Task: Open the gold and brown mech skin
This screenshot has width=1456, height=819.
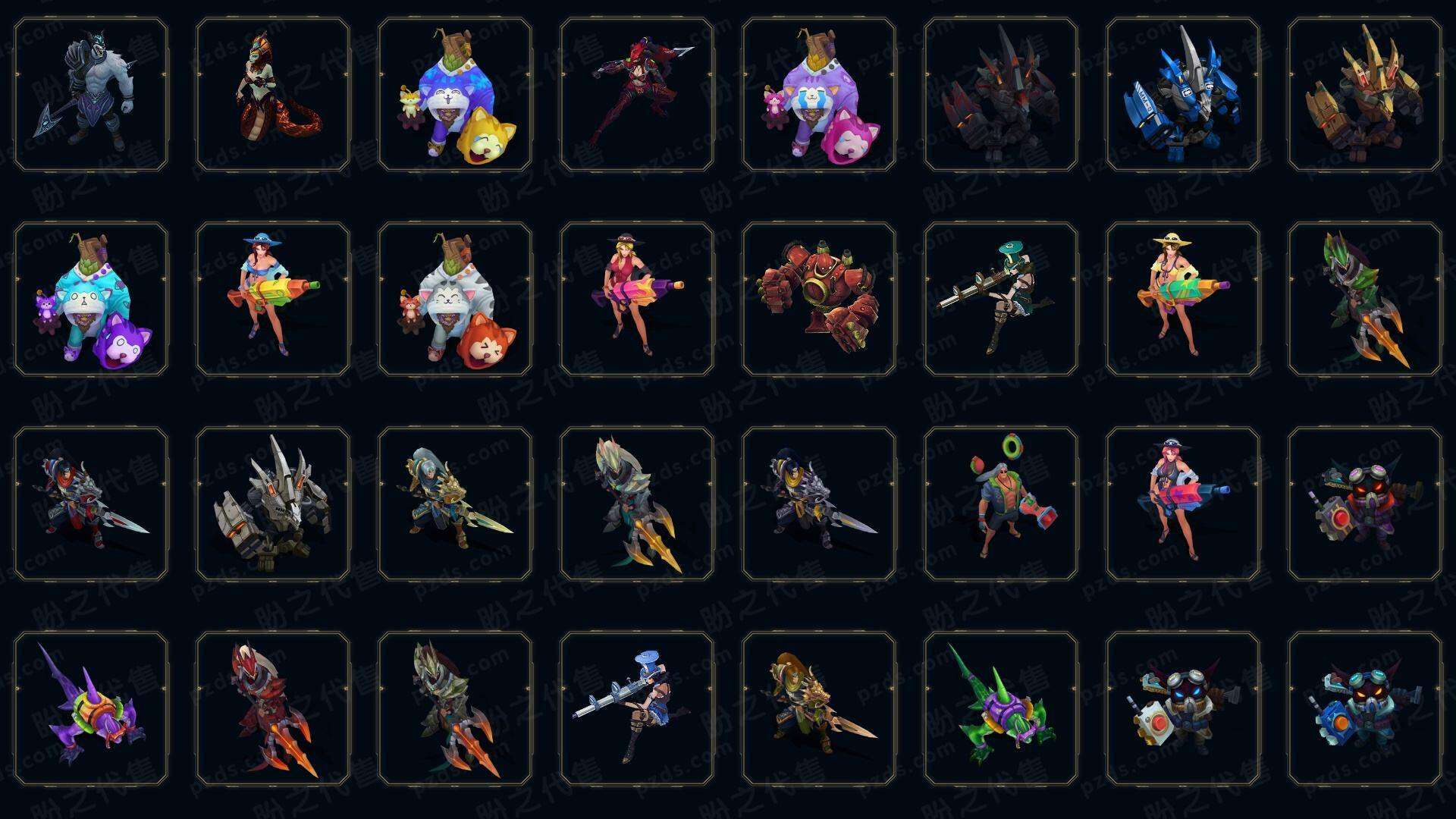Action: pyautogui.click(x=1365, y=94)
